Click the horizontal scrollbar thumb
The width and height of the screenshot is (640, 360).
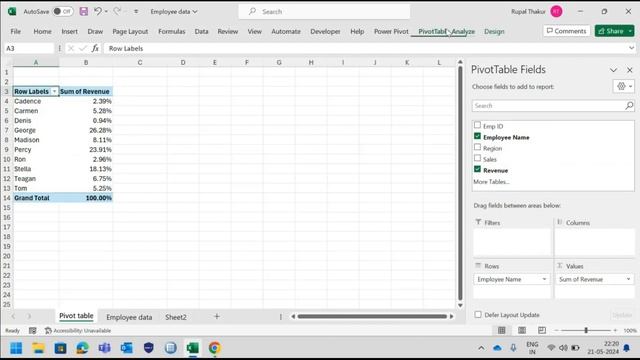click(372, 316)
